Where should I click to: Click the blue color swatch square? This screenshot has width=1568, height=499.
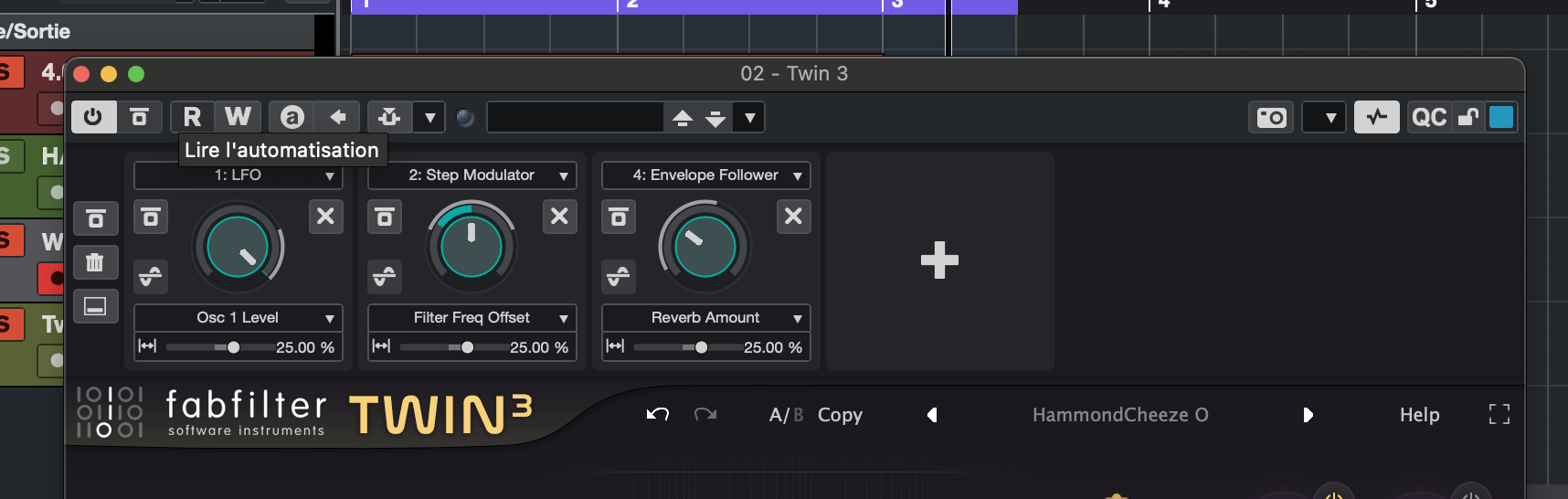pyautogui.click(x=1501, y=117)
